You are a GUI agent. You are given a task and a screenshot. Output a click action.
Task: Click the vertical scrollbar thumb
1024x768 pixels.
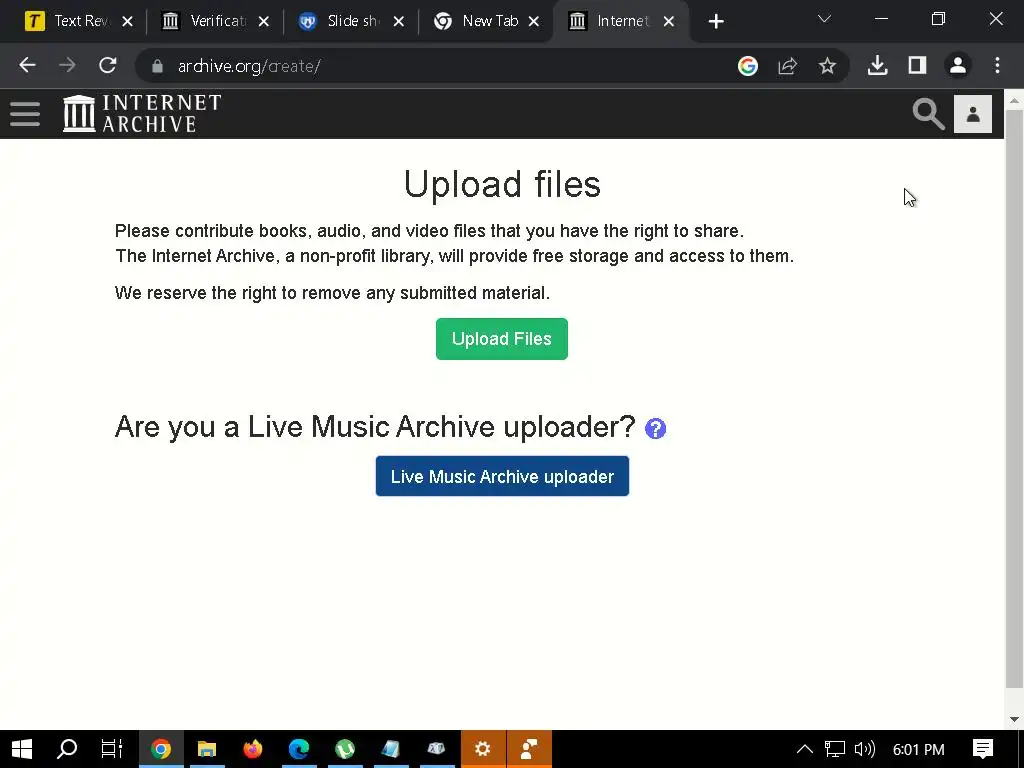1014,398
